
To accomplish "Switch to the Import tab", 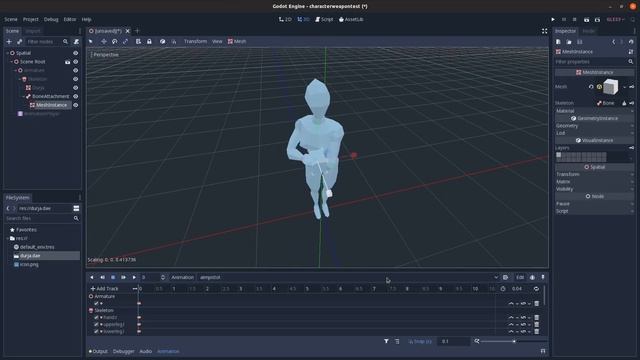I will pos(33,31).
